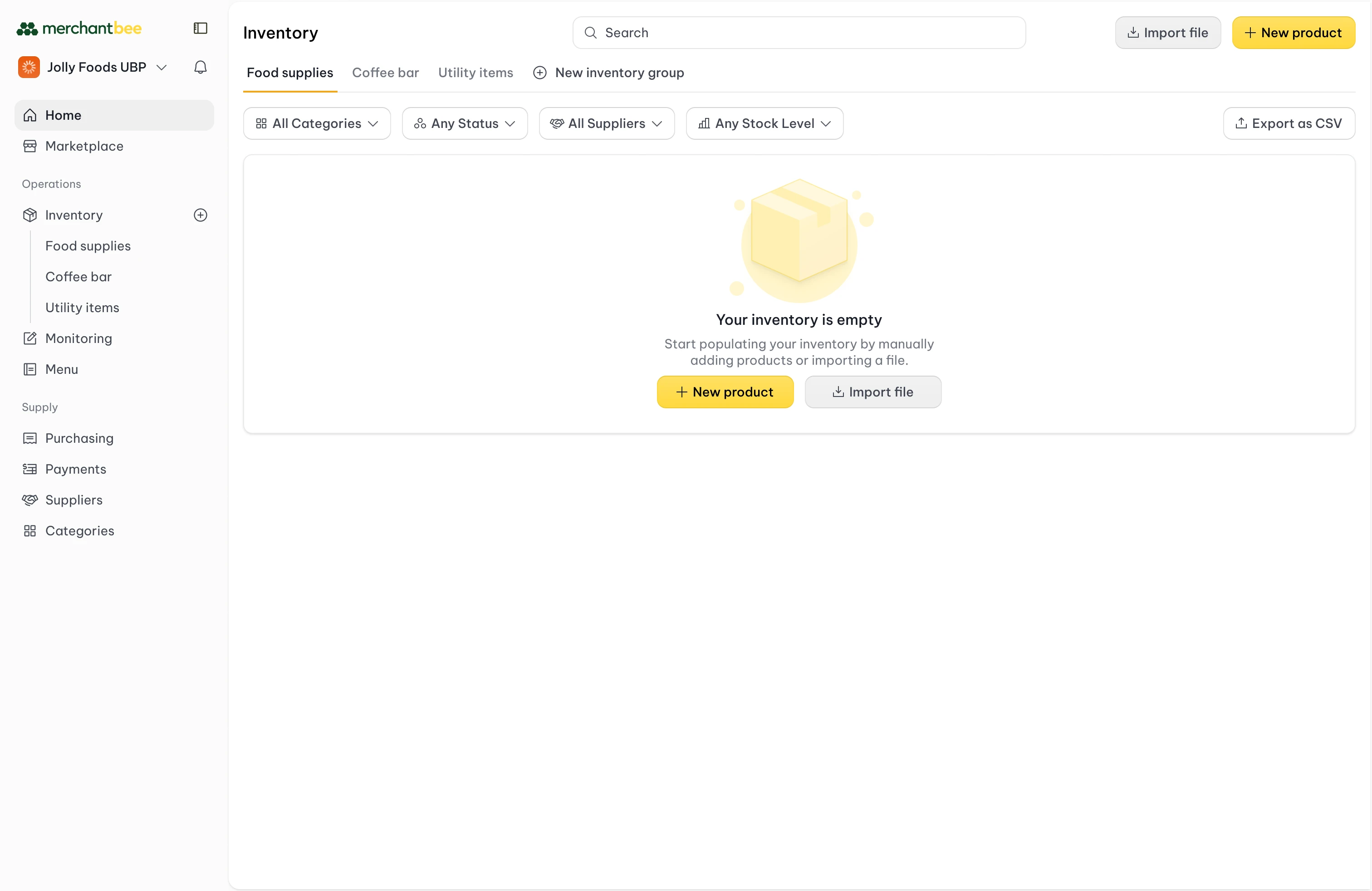The width and height of the screenshot is (1372, 891).
Task: Open the notification bell
Action: click(x=200, y=67)
